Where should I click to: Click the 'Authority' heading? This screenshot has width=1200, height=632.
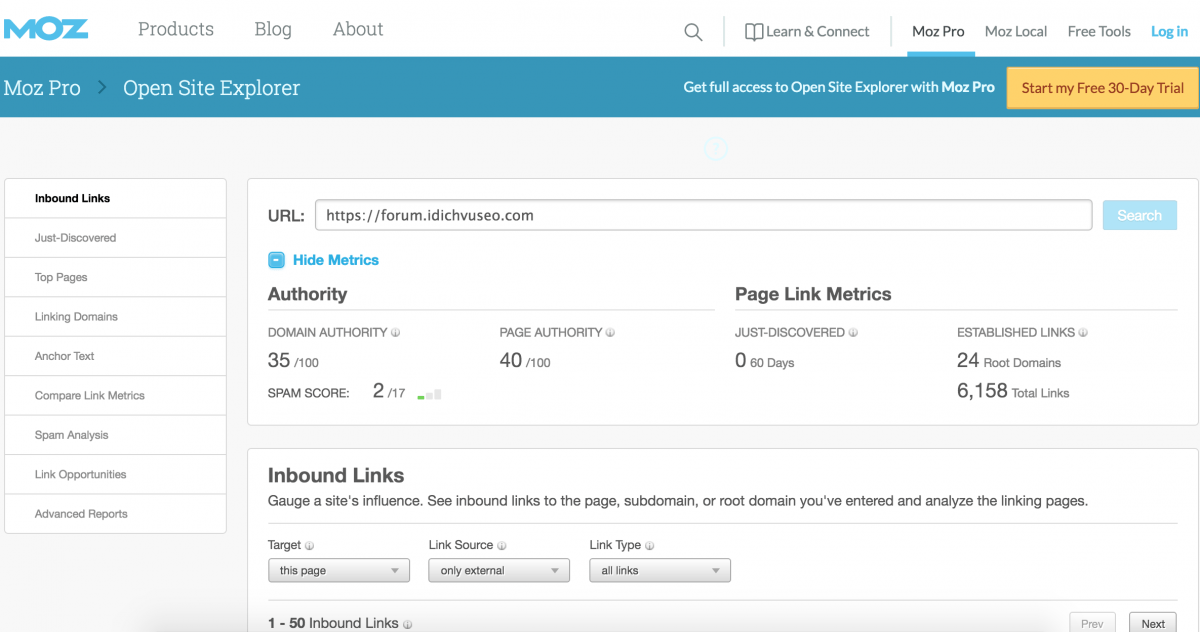pos(307,294)
